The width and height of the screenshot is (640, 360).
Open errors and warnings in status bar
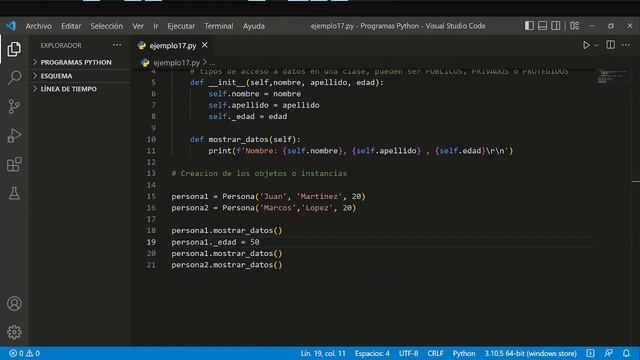coord(24,353)
